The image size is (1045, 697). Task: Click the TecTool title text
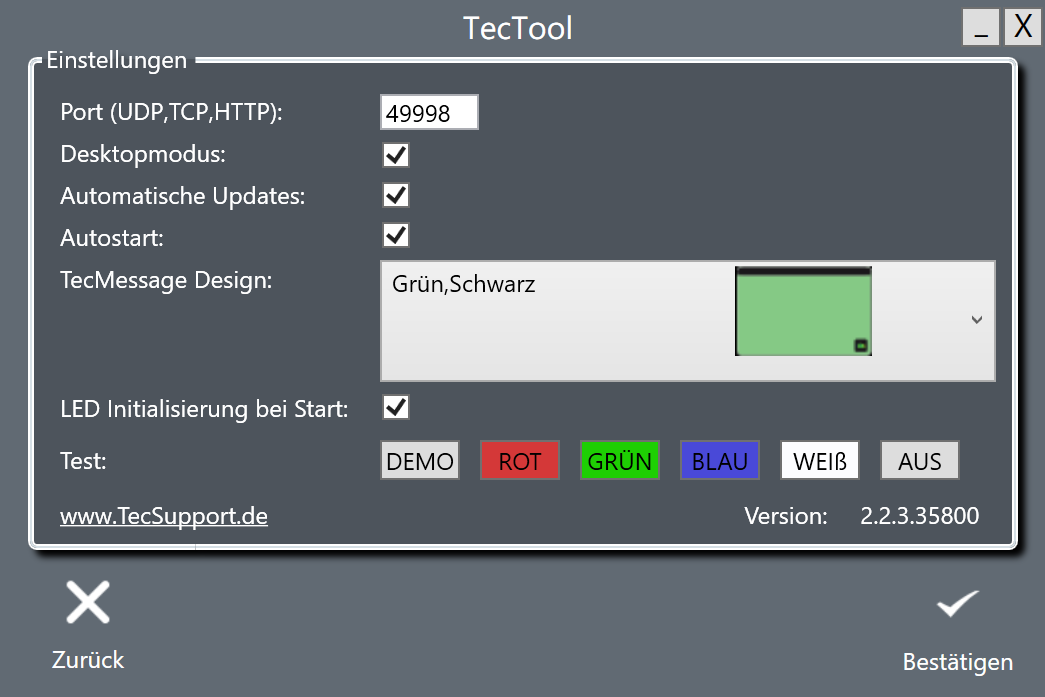point(518,28)
